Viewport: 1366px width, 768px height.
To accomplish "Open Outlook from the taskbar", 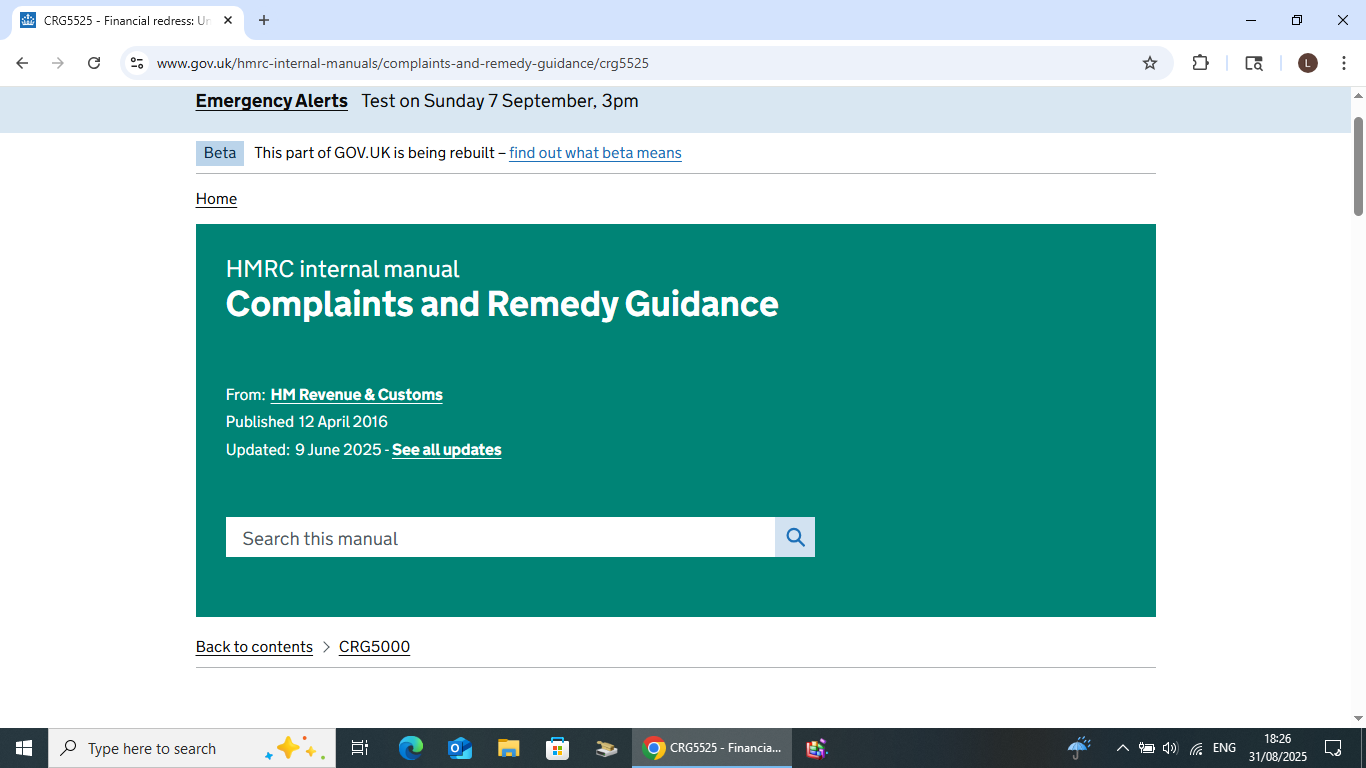I will tap(459, 748).
